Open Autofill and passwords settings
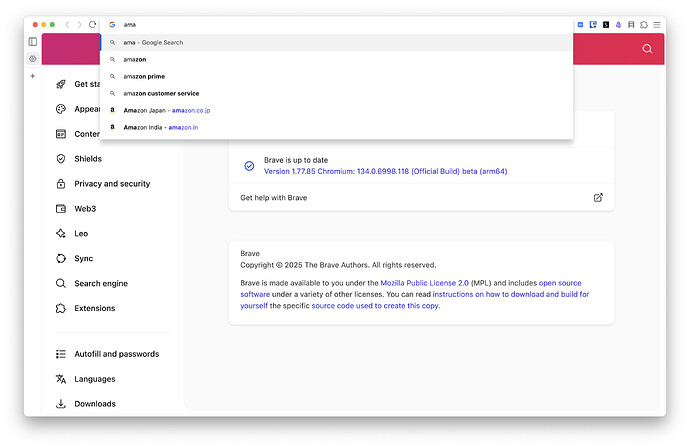 click(x=116, y=354)
